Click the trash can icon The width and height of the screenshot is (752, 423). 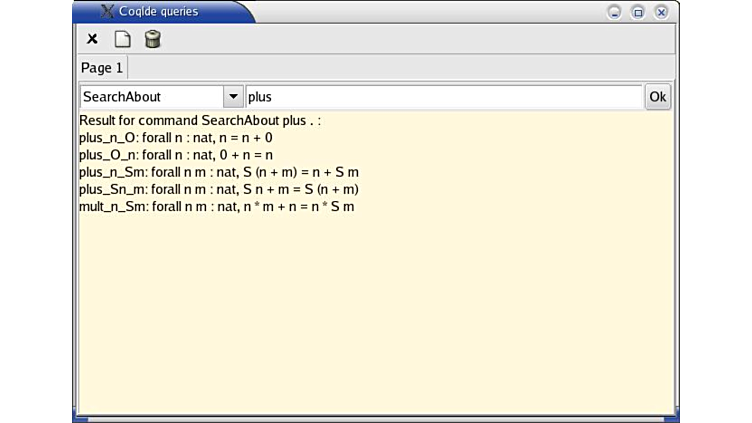152,39
